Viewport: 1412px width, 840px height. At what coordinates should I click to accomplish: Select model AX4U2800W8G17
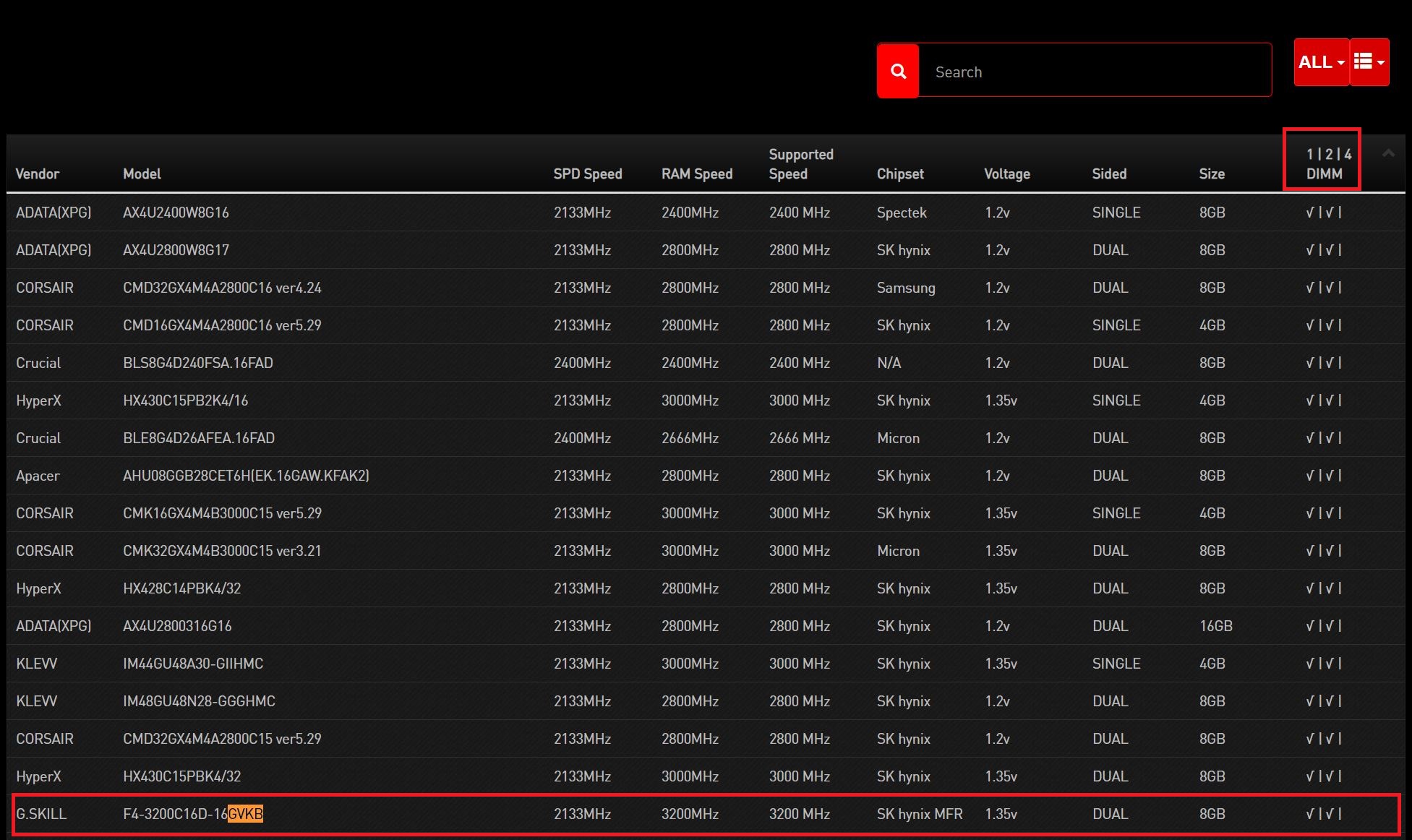(176, 250)
